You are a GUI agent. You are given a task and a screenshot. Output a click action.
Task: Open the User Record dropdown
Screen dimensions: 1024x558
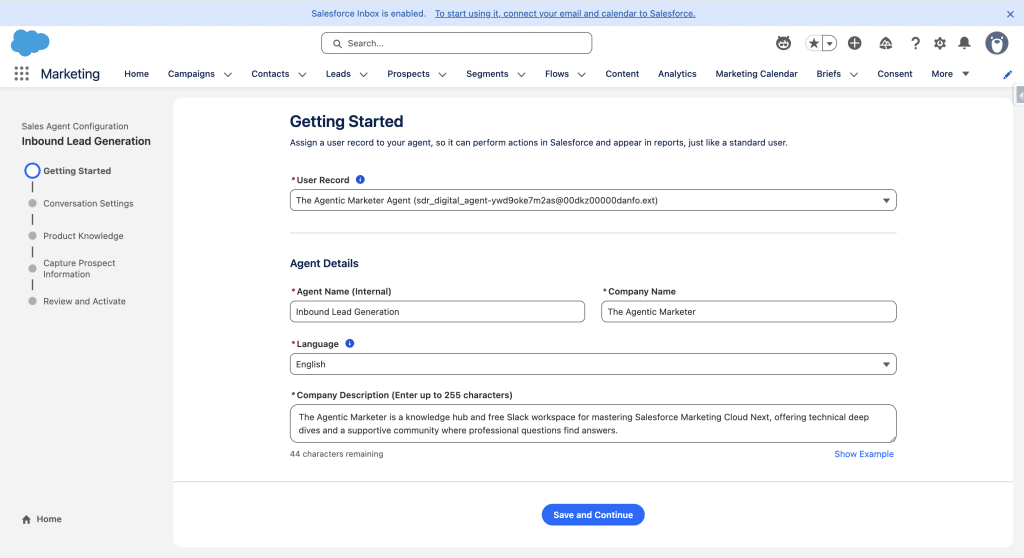click(x=593, y=200)
